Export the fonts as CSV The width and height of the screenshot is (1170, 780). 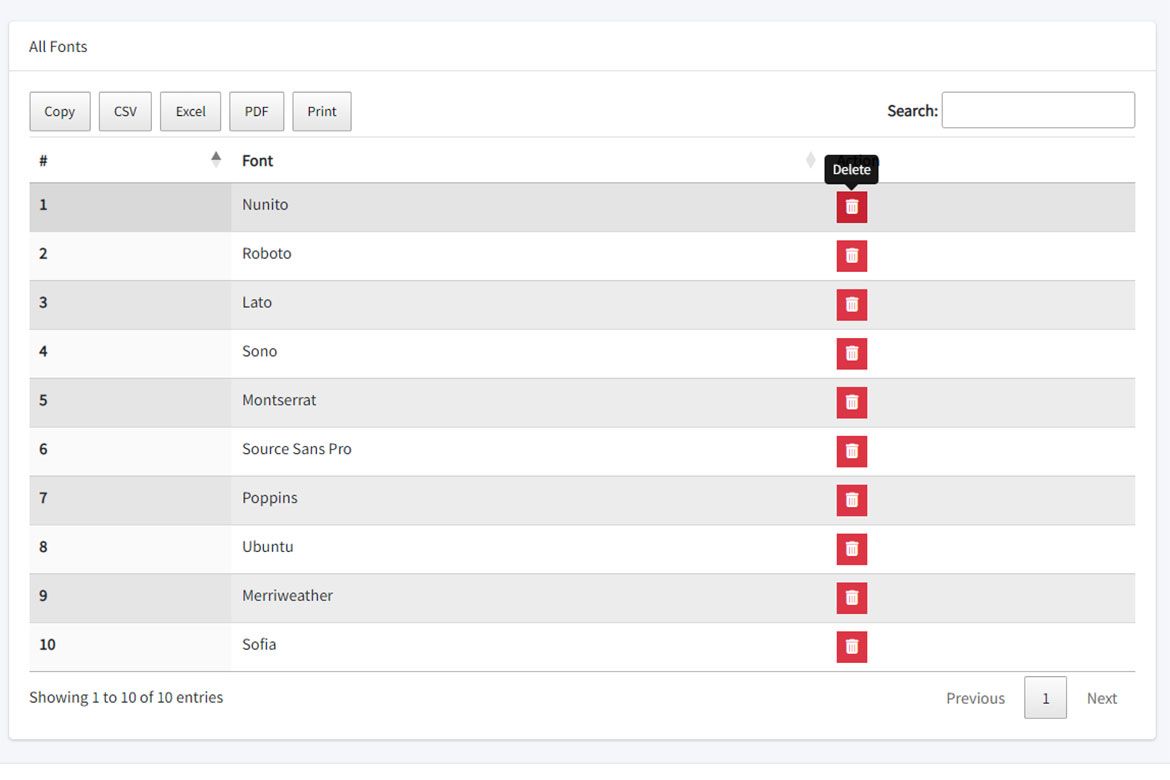click(125, 112)
